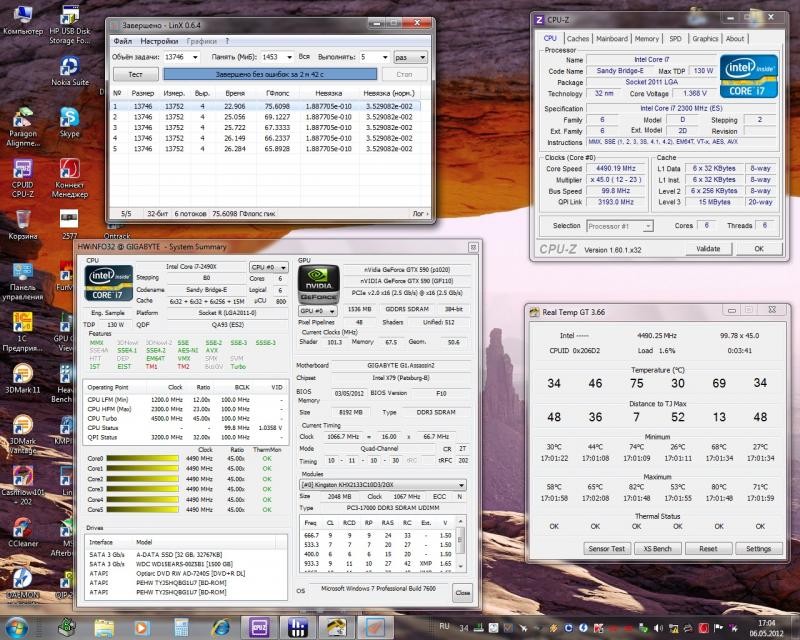Switch to the Mainboard tab in CPU-Z
800x640 pixels.
[x=612, y=38]
